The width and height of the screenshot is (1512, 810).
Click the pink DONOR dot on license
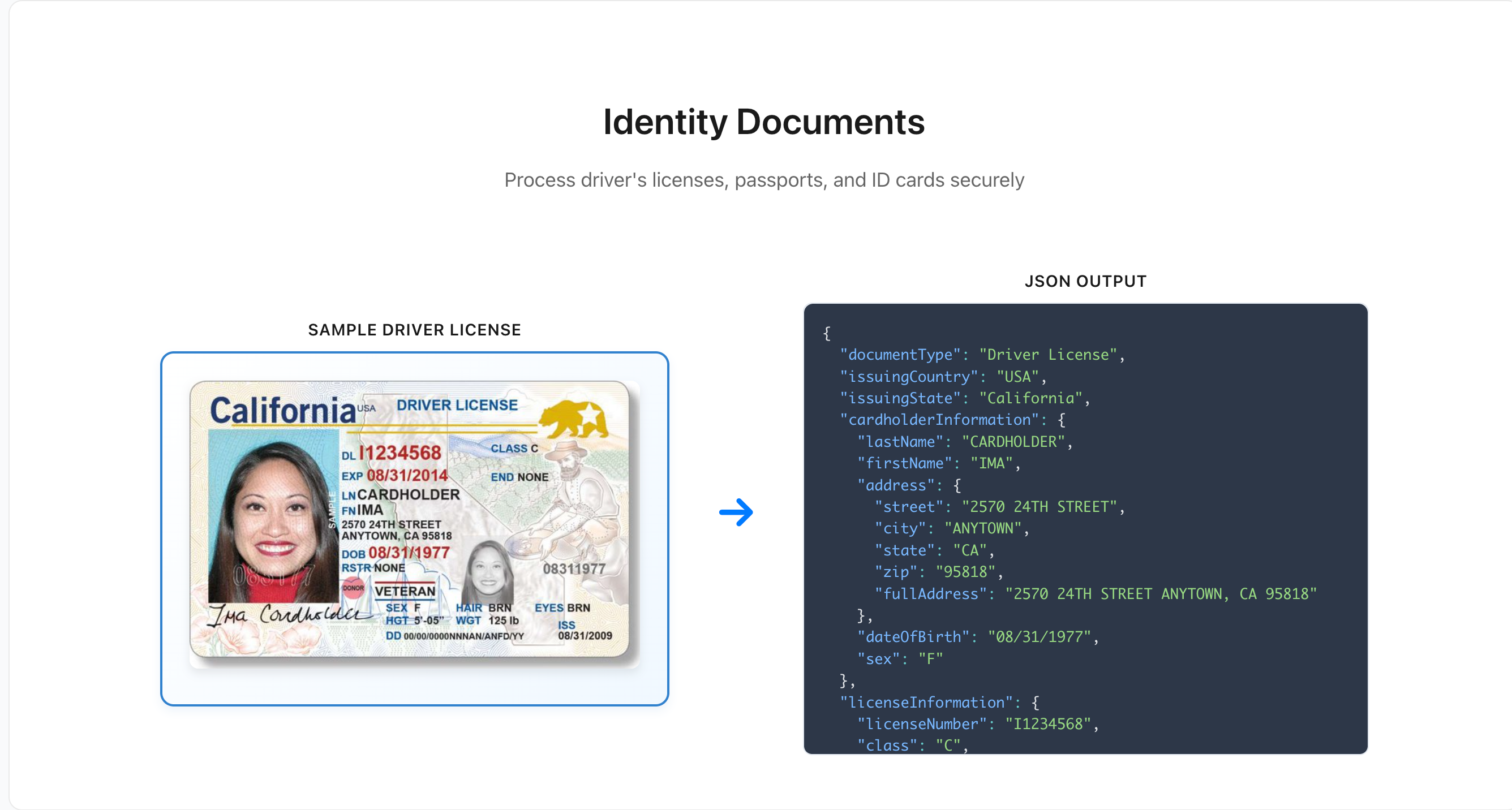pyautogui.click(x=353, y=588)
